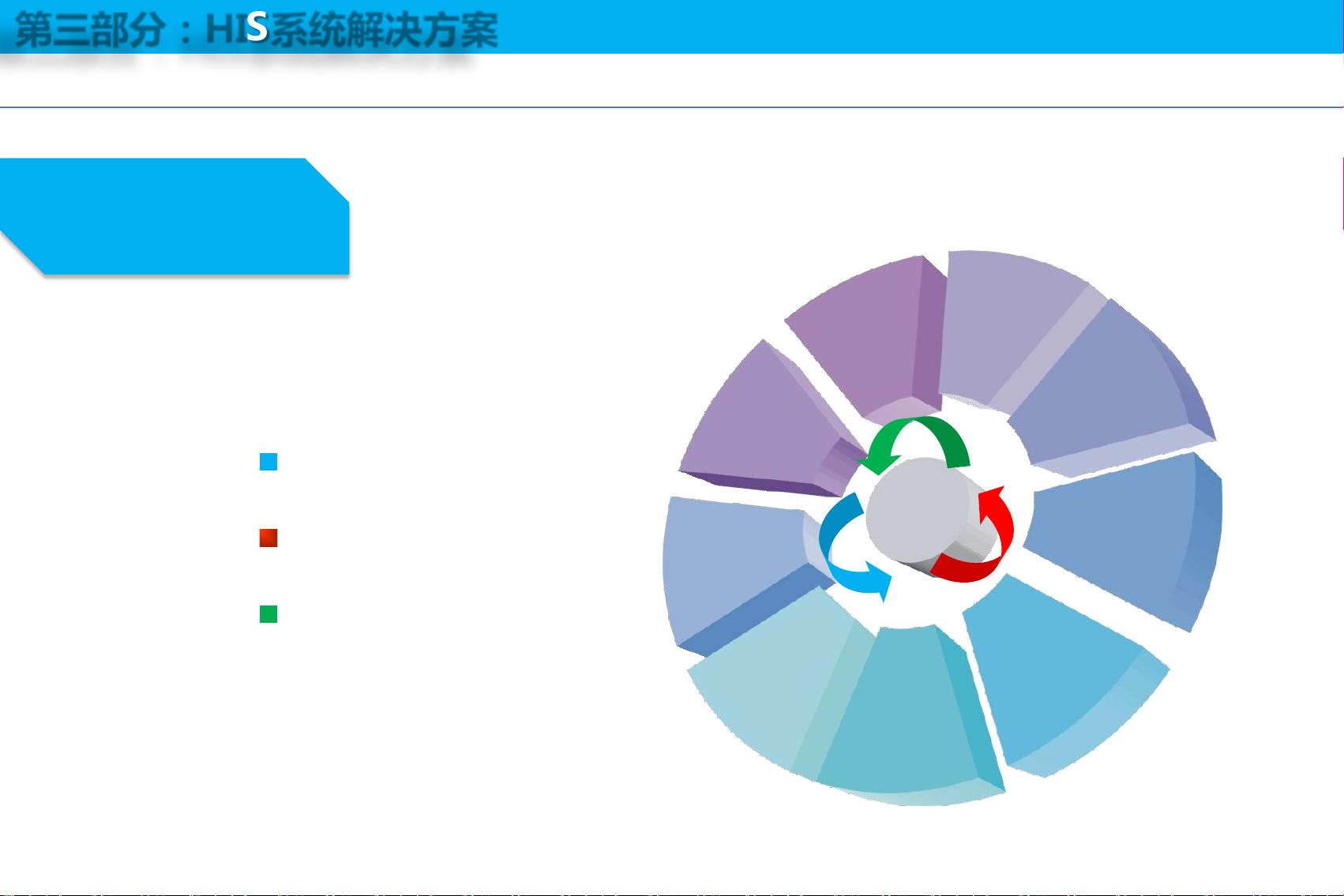
Task: Select the green square bullet marker
Action: point(268,614)
